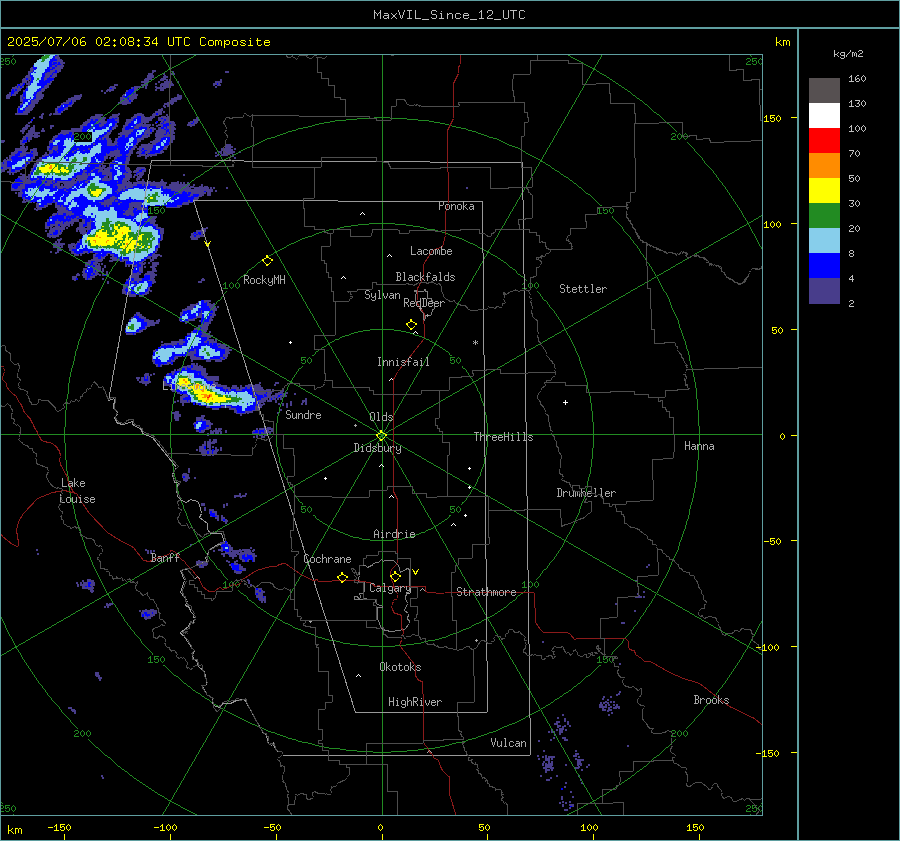
Task: Click the RockyMH station label
Action: [x=264, y=280]
